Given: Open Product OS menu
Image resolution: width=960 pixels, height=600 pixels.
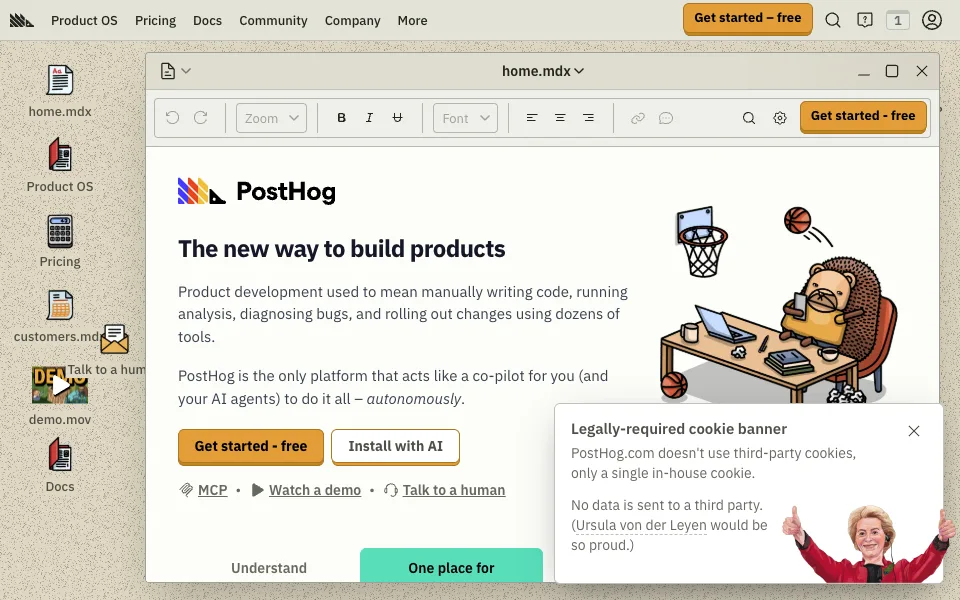Looking at the screenshot, I should pos(84,20).
